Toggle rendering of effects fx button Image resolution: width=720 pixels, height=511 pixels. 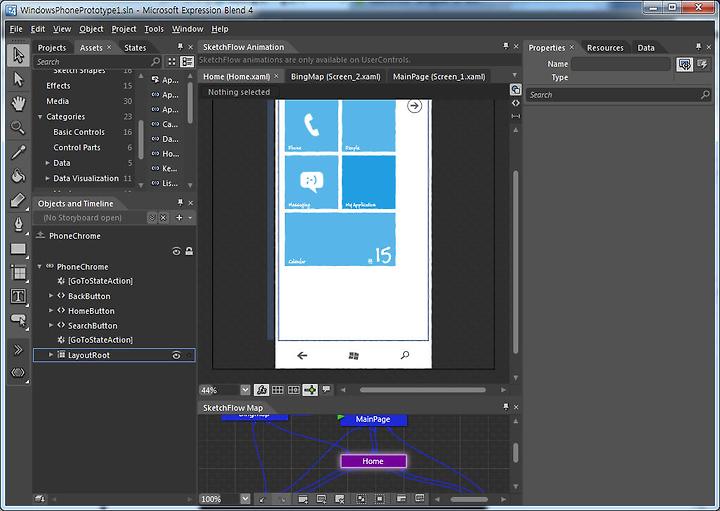pos(261,390)
